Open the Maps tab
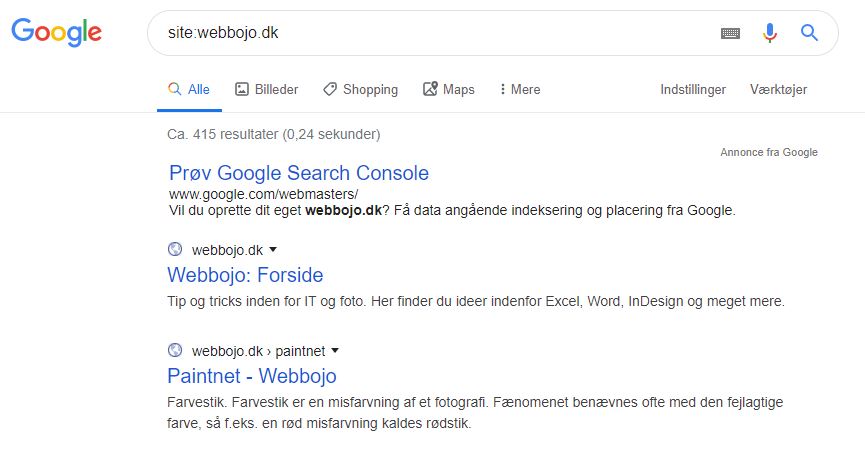The width and height of the screenshot is (865, 449). 448,89
